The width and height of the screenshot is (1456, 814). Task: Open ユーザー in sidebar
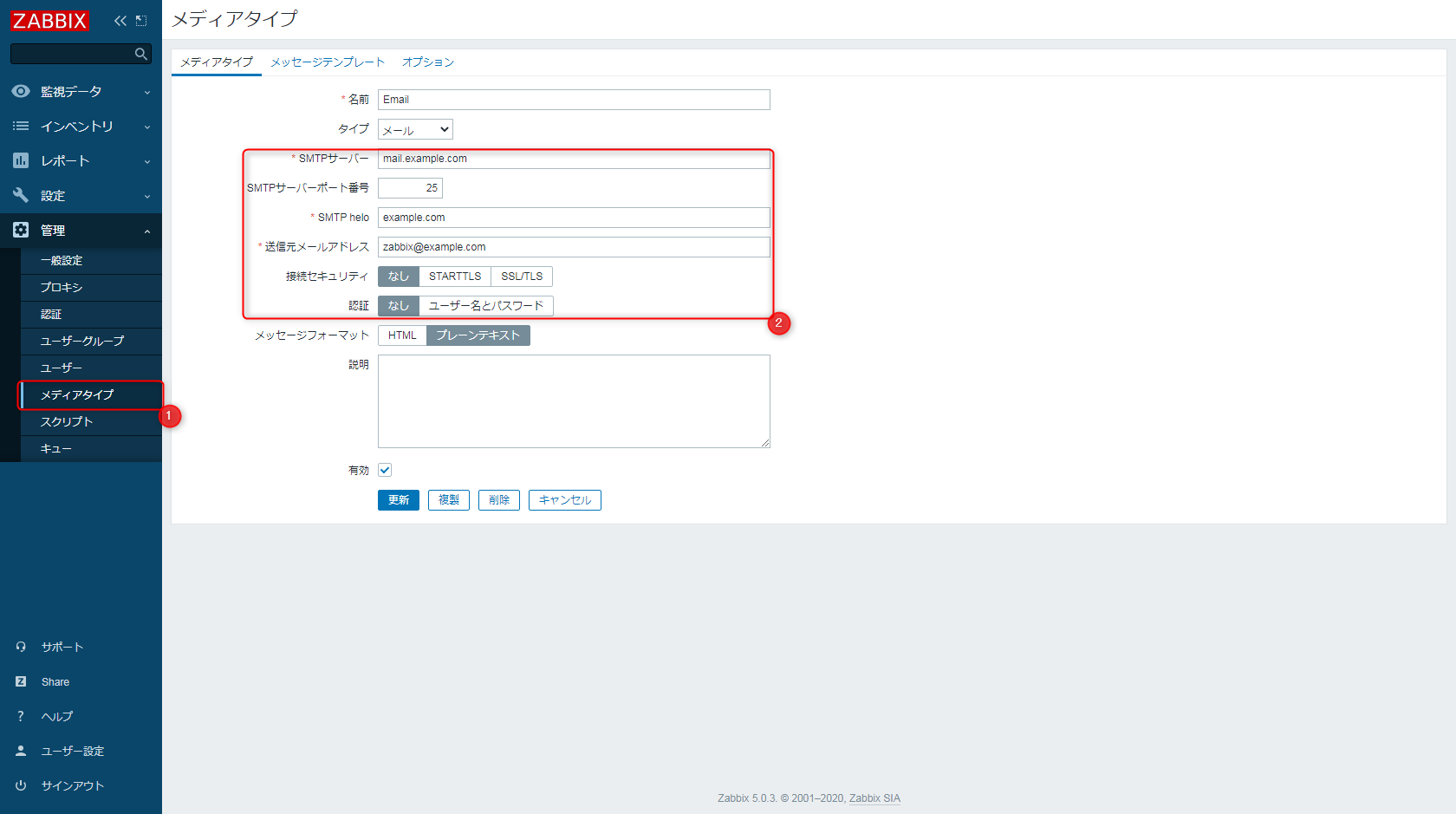(91, 368)
